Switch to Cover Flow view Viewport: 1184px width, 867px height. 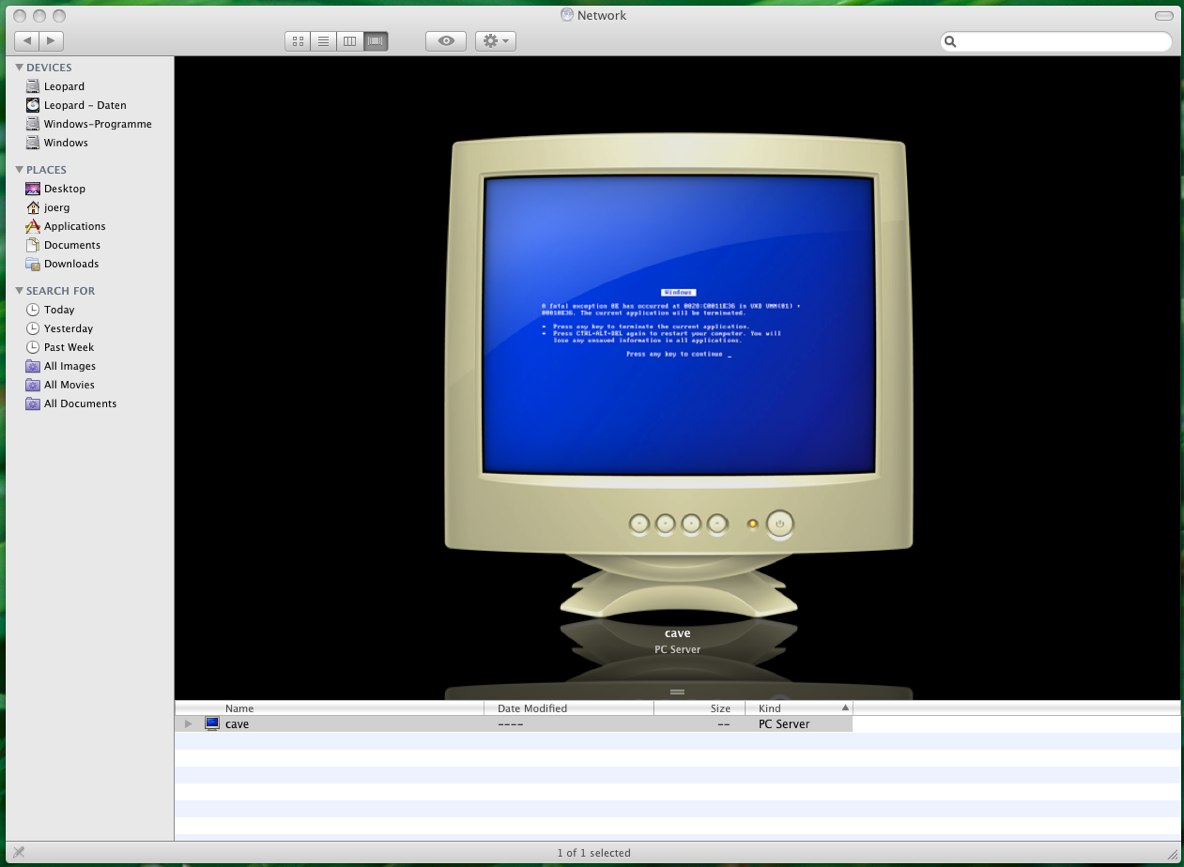pos(375,41)
